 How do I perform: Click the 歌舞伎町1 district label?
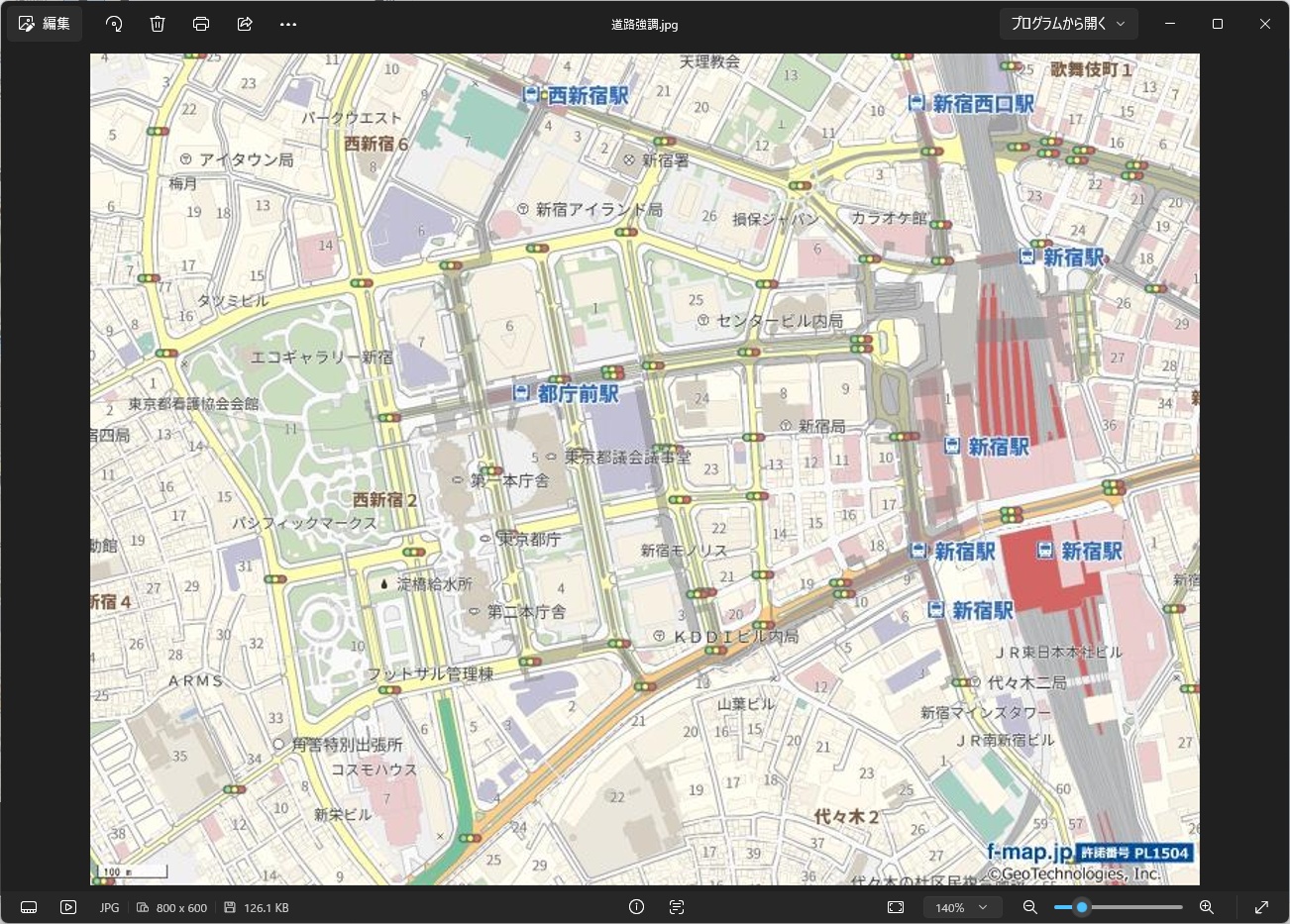coord(1091,68)
